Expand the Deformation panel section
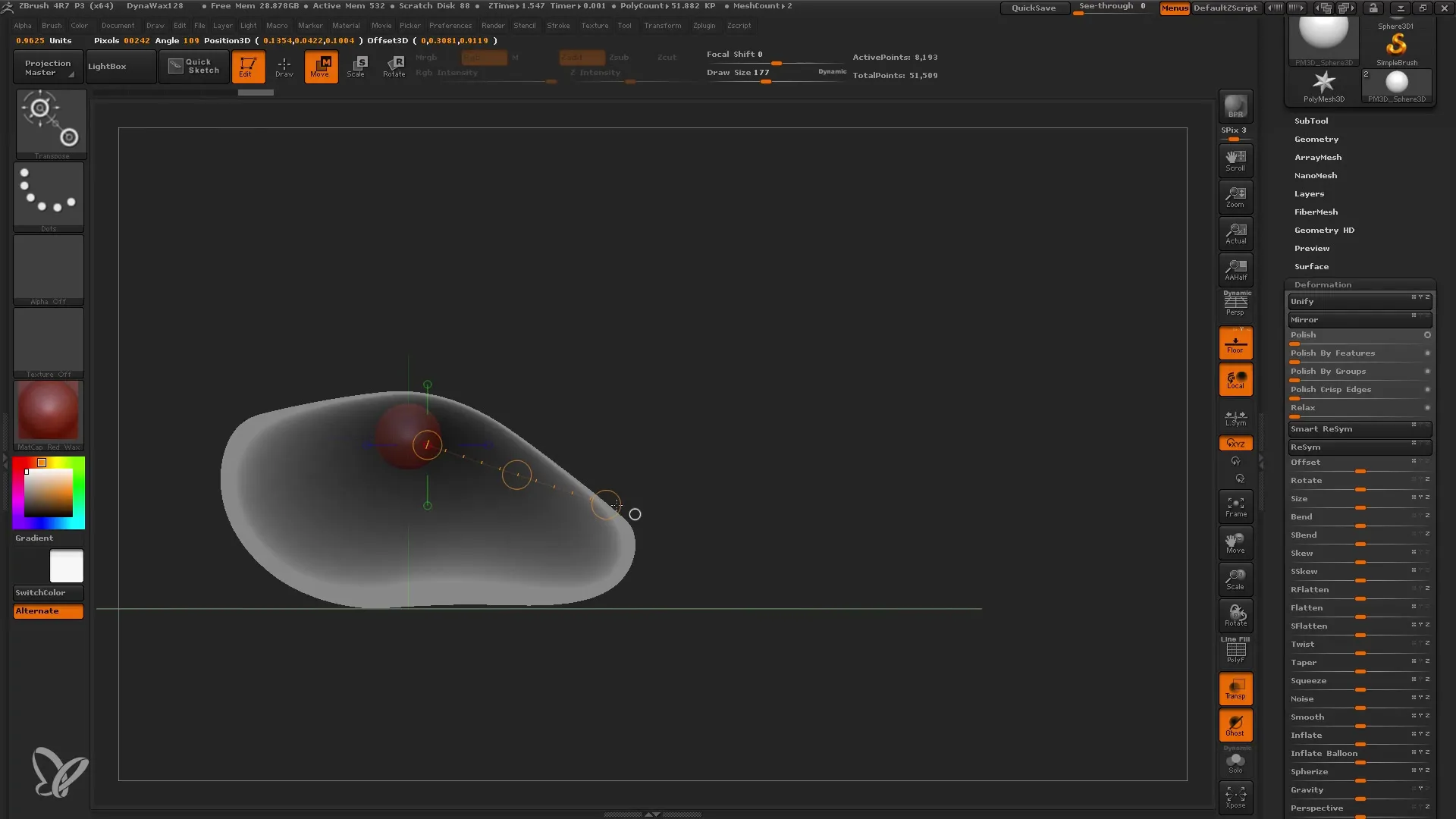This screenshot has width=1456, height=819. pyautogui.click(x=1323, y=284)
